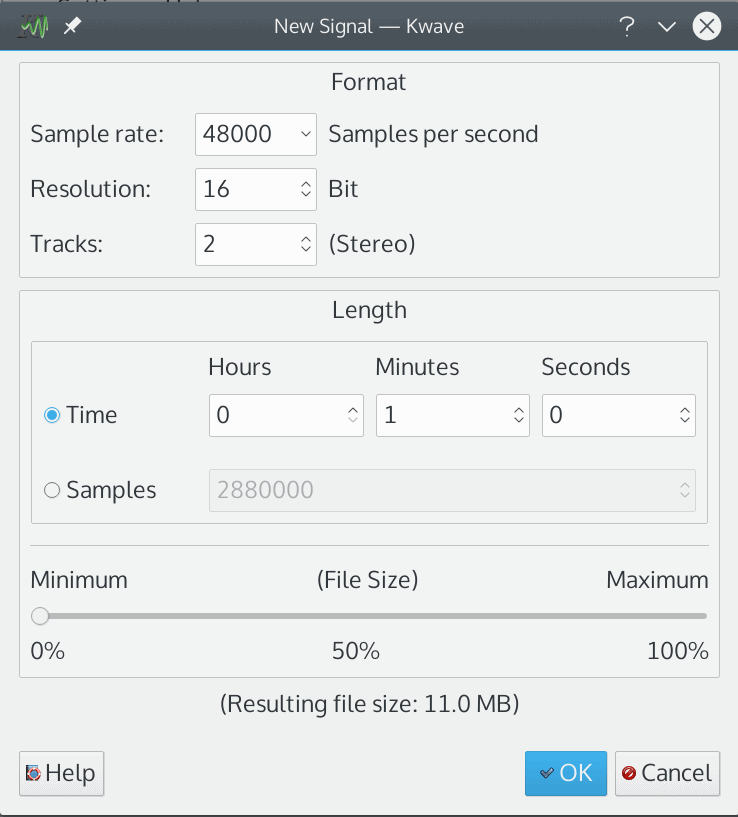Viewport: 738px width, 817px height.
Task: Click the Kwave waveform app icon
Action: (33, 26)
